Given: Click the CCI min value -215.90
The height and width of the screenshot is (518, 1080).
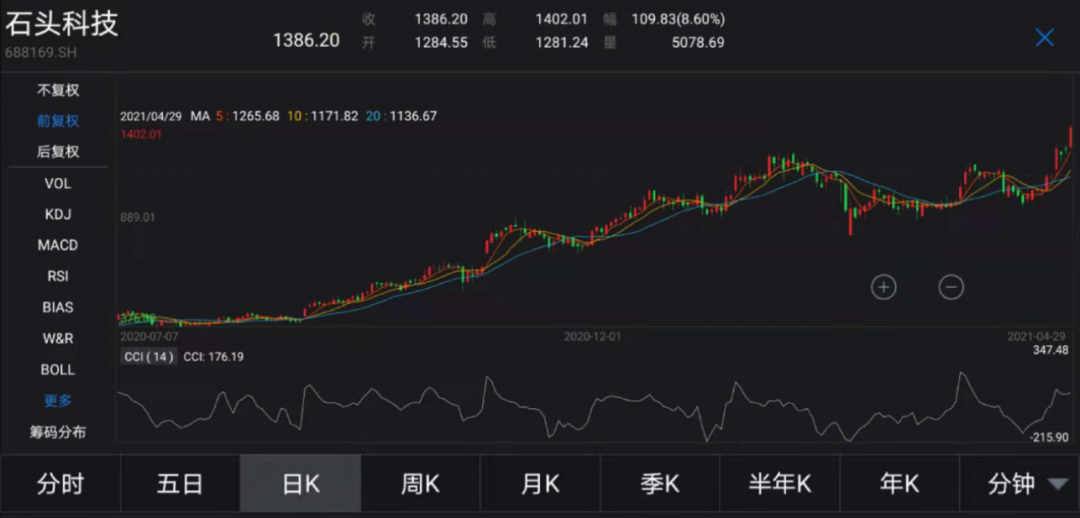Looking at the screenshot, I should 1048,437.
